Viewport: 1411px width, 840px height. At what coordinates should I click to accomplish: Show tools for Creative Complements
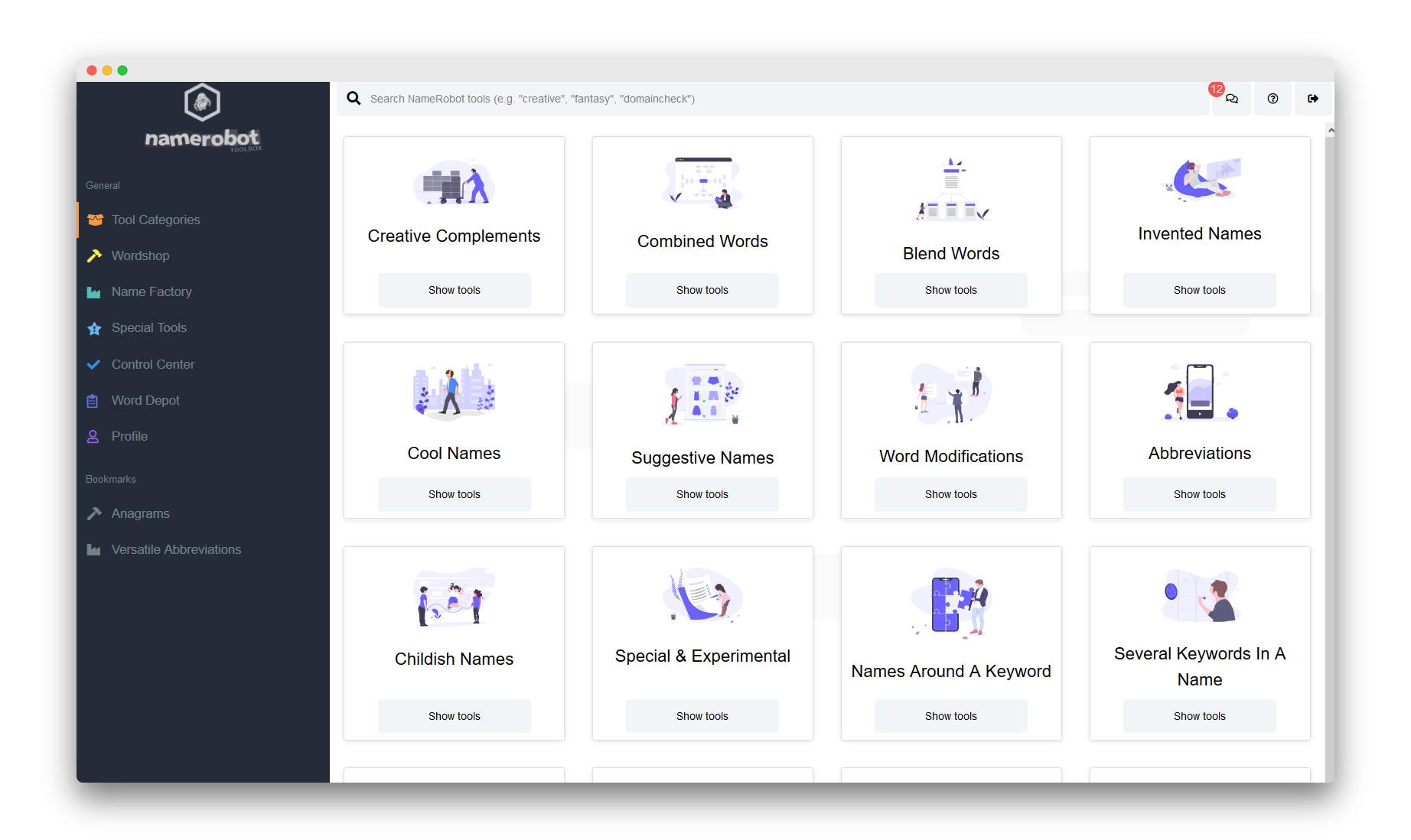pyautogui.click(x=454, y=291)
